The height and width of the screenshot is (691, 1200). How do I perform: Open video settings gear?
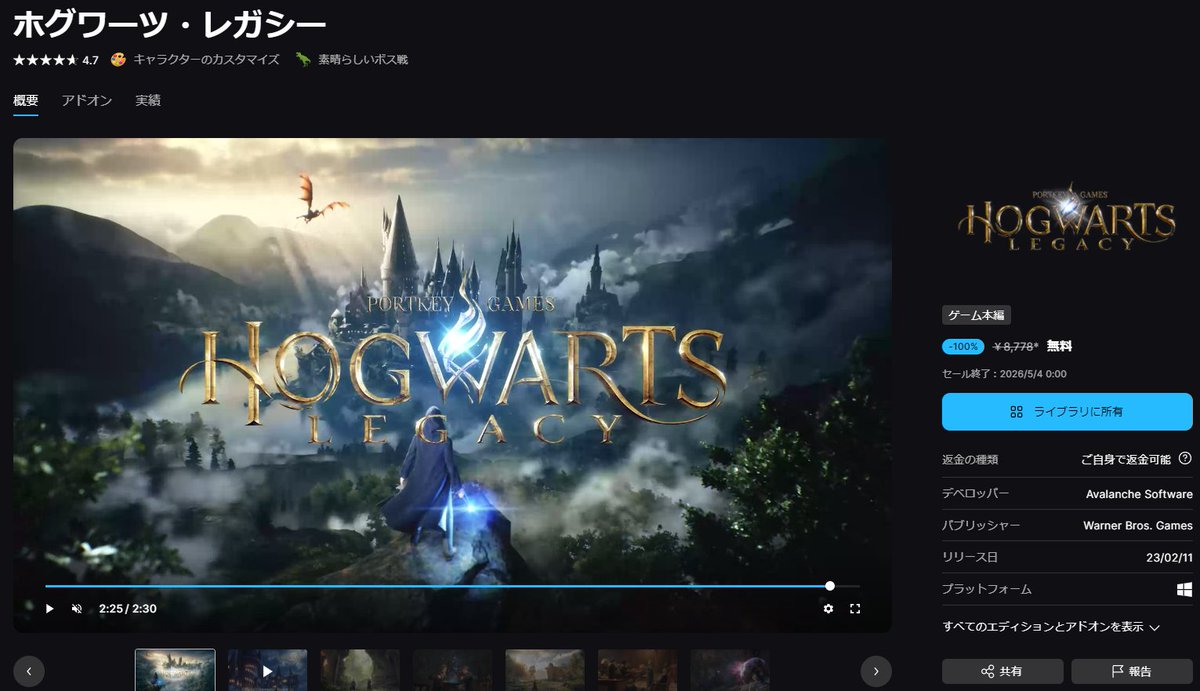coord(828,608)
